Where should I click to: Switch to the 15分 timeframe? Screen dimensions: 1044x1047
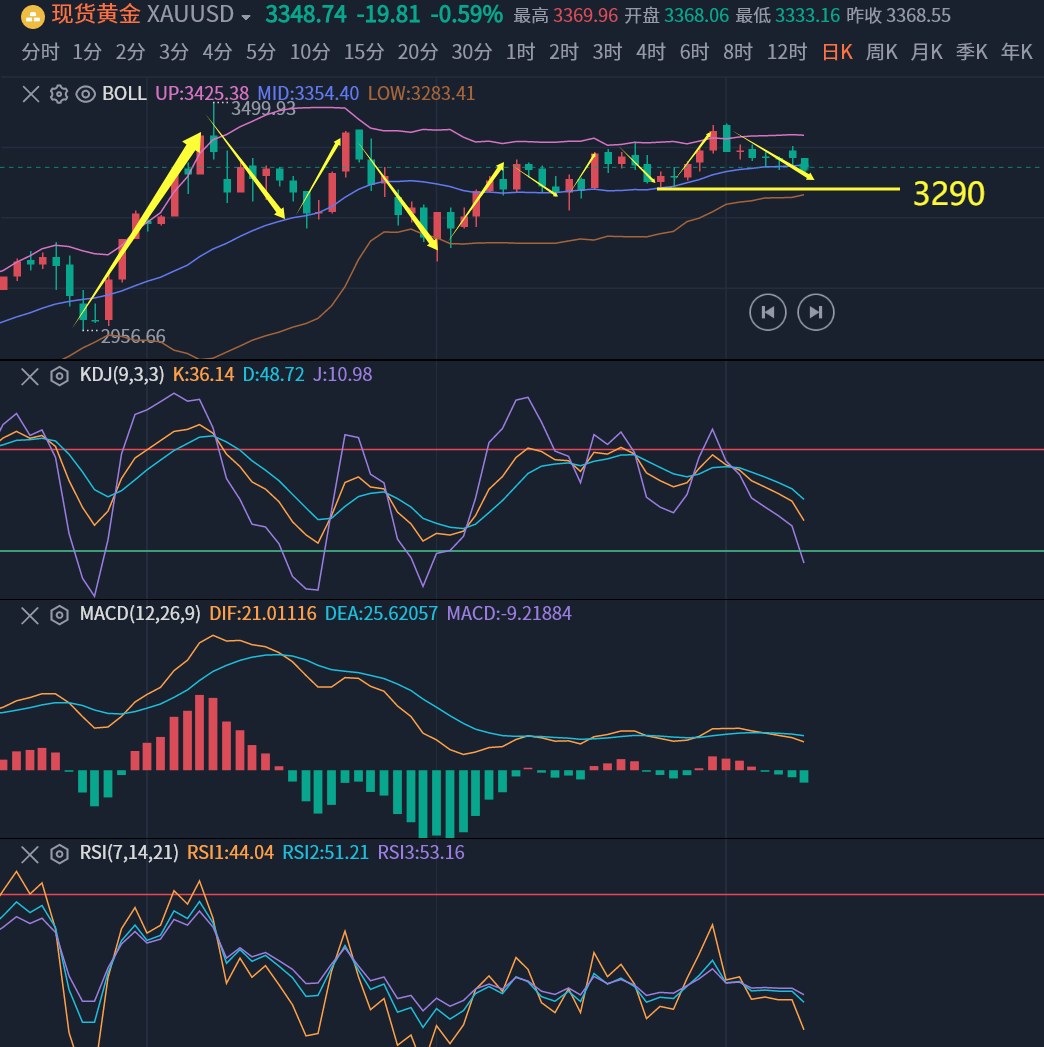pos(364,51)
